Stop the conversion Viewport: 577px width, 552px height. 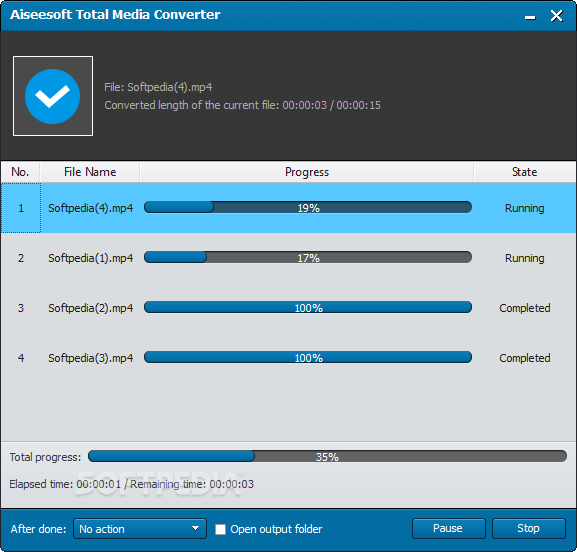click(x=528, y=528)
